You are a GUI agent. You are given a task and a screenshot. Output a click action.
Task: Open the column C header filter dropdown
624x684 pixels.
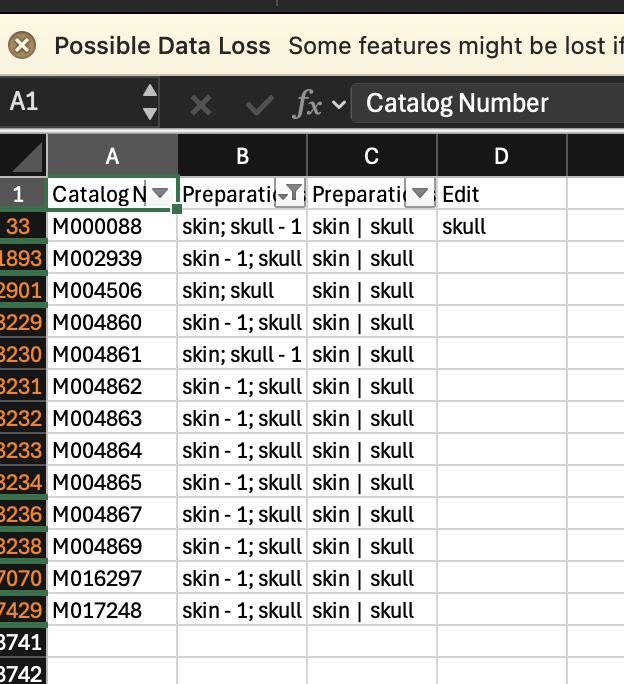420,193
